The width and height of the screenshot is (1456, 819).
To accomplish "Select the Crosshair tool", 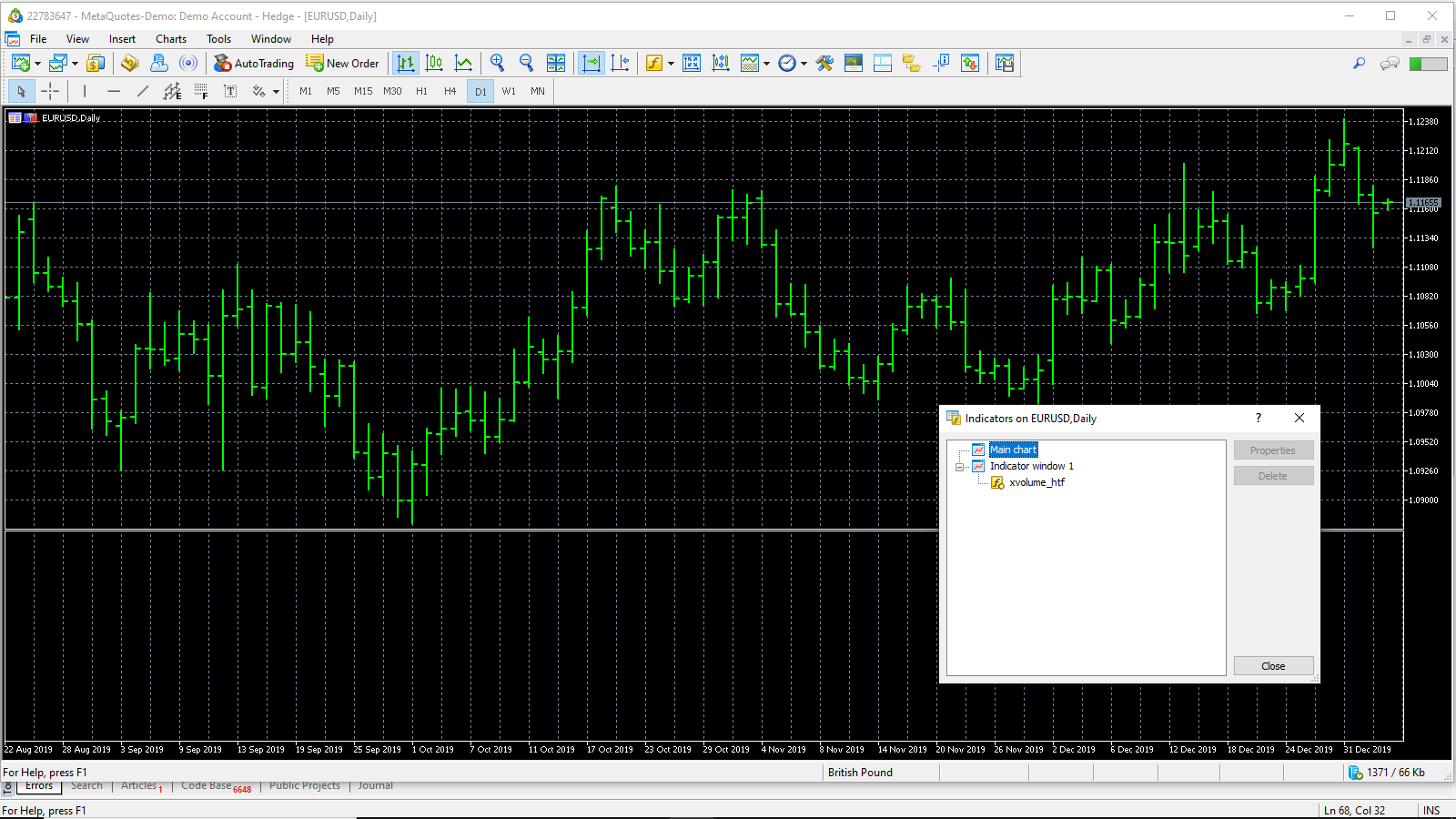I will [x=50, y=91].
